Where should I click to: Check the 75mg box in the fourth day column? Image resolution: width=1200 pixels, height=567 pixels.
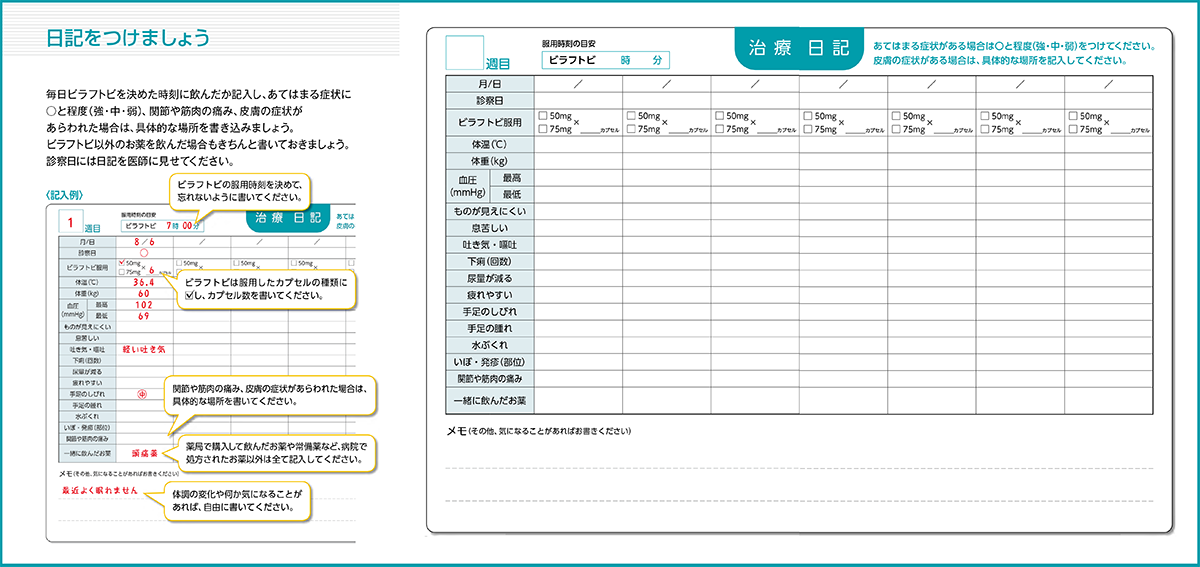click(x=807, y=129)
